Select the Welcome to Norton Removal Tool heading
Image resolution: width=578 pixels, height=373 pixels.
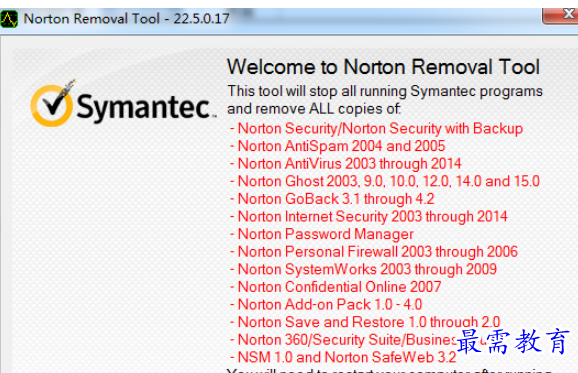coord(383,67)
